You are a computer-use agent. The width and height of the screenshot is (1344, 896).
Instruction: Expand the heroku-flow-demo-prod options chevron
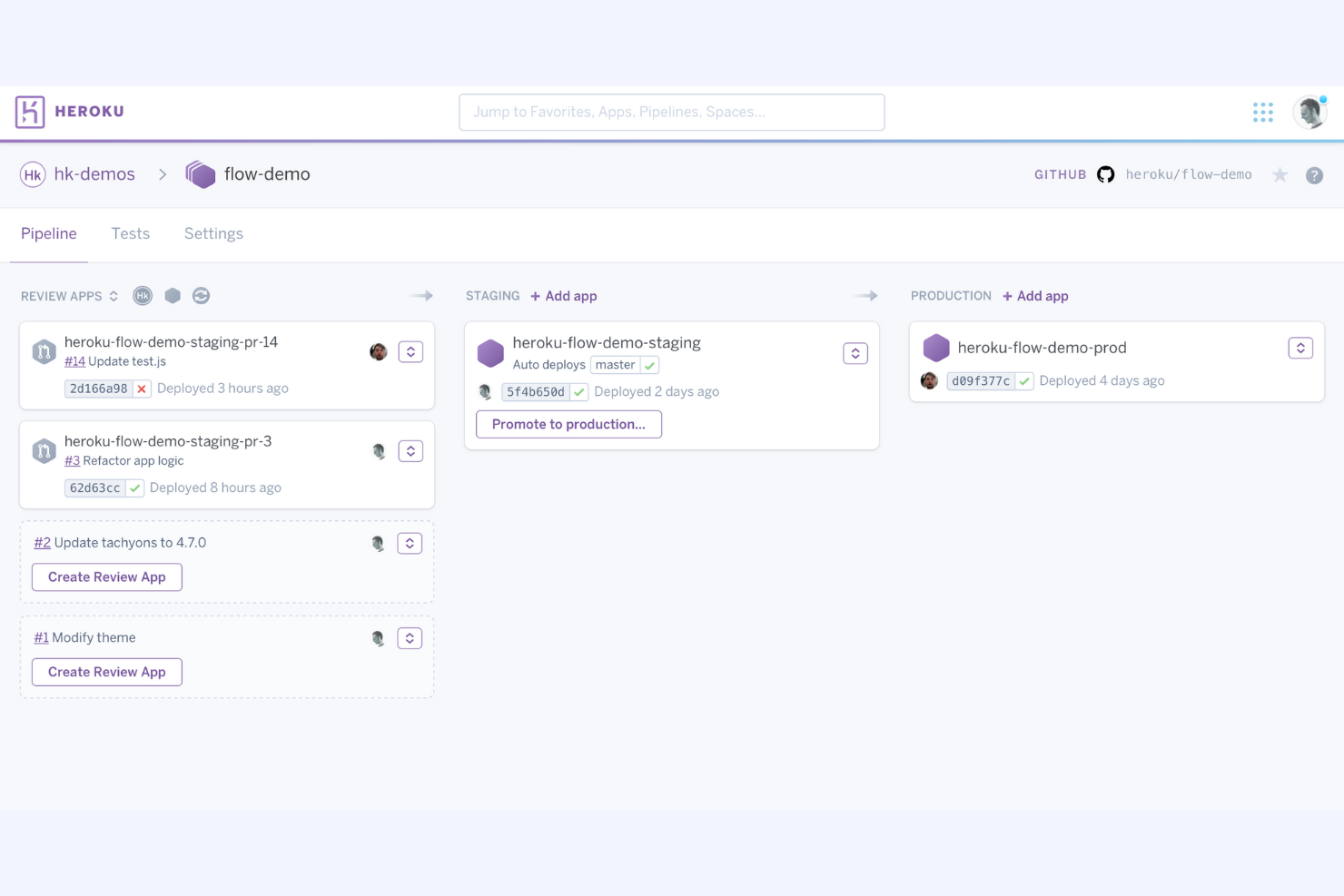point(1300,348)
